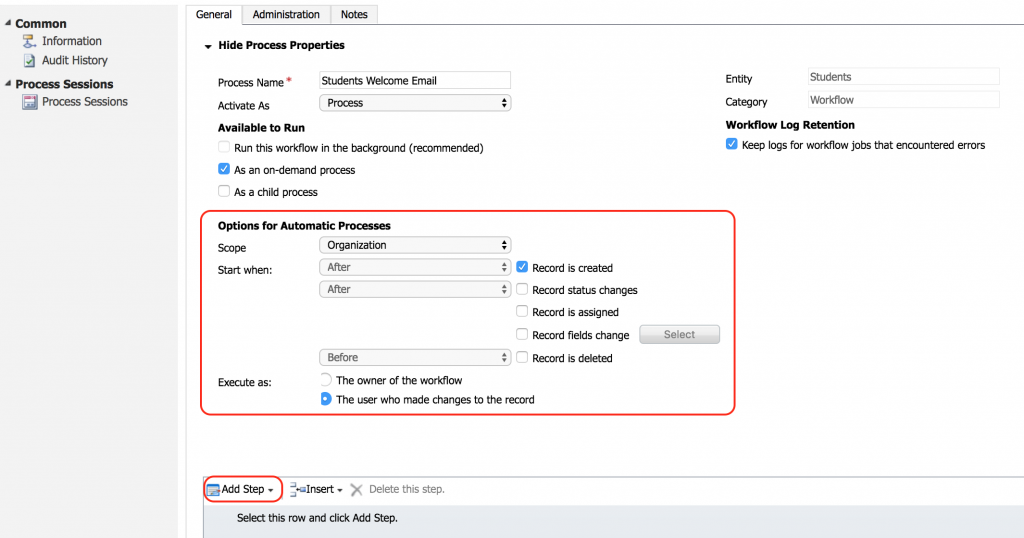Image resolution: width=1024 pixels, height=538 pixels.
Task: Click the Process Sessions icon
Action: pos(29,102)
